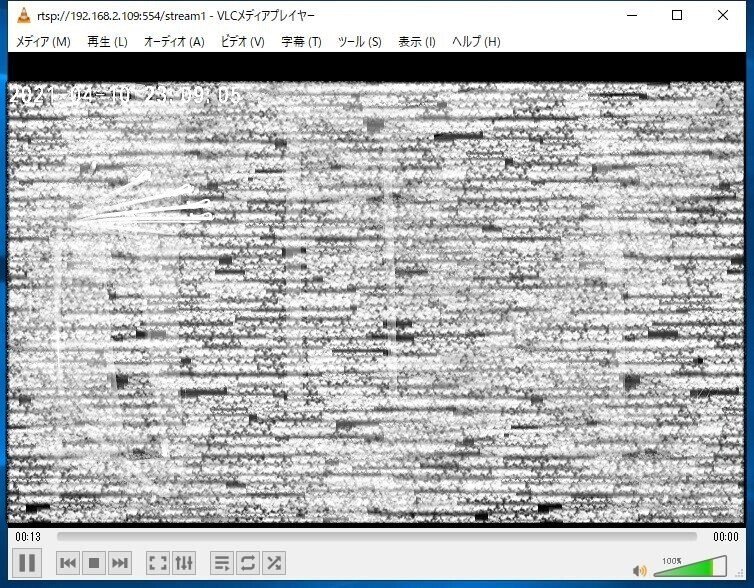The image size is (754, 588).
Task: Click the remaining time 00:00 label
Action: (x=726, y=537)
